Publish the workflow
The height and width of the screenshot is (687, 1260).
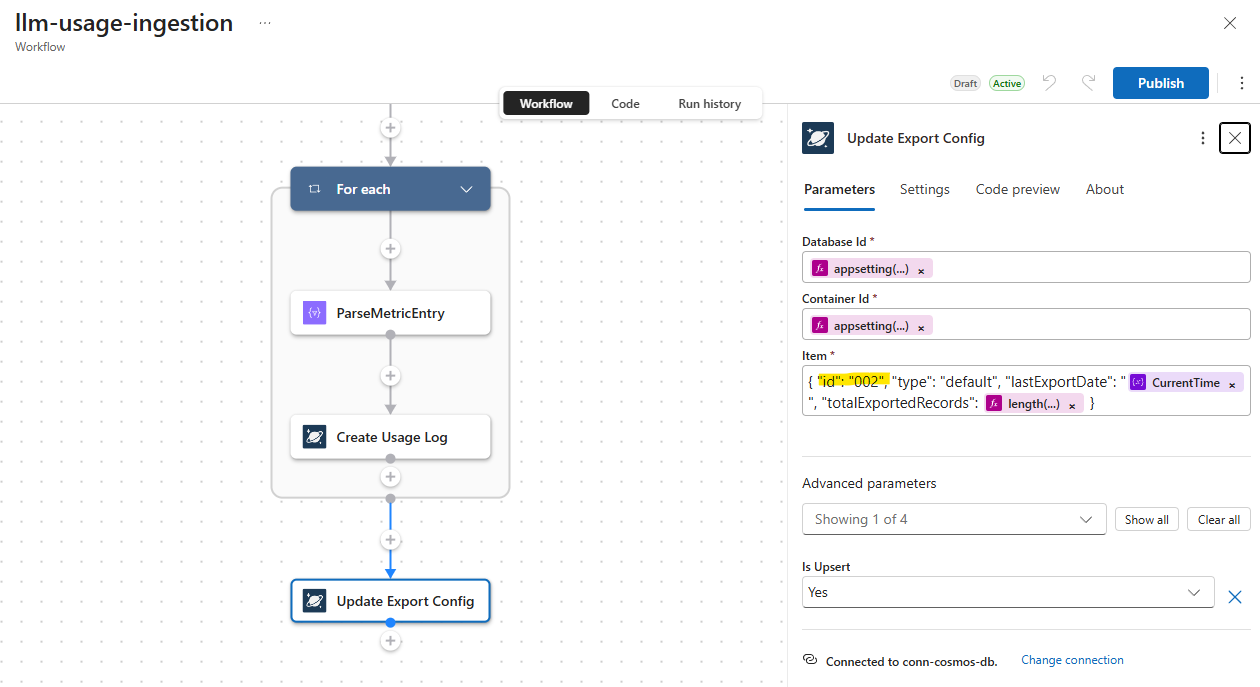1160,83
